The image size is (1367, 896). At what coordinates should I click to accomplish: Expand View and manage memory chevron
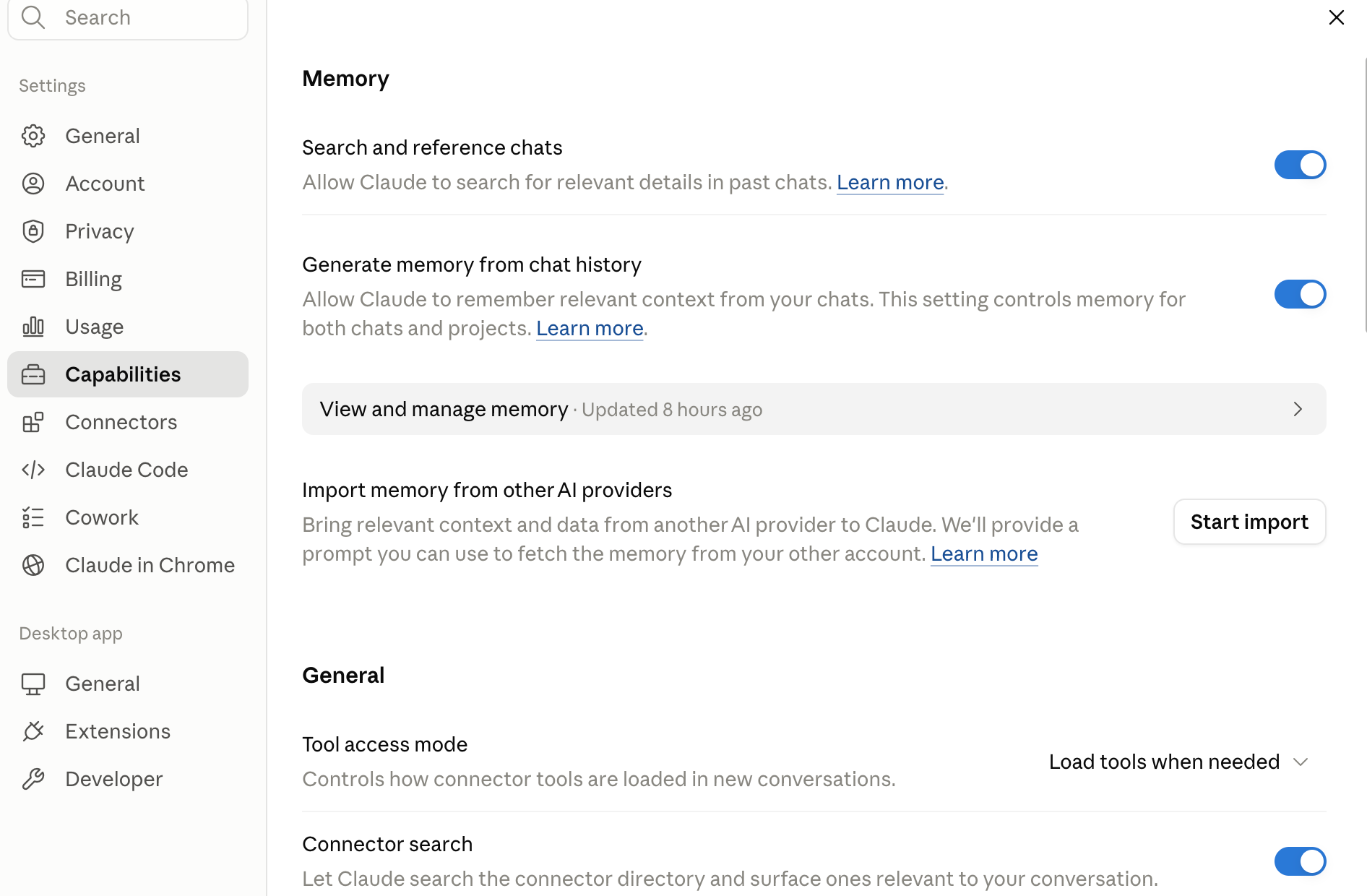click(1298, 409)
